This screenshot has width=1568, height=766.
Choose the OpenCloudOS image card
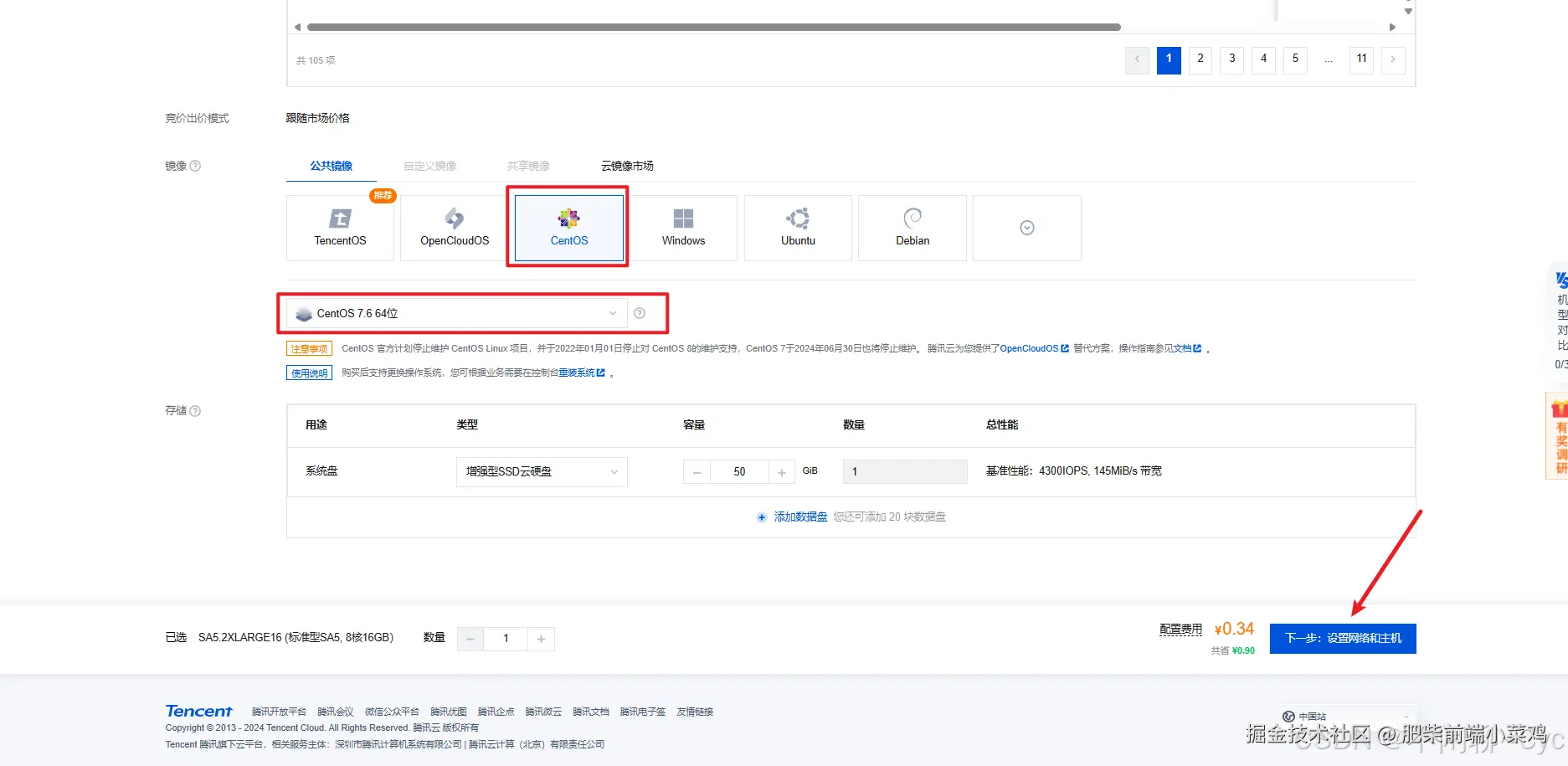coord(455,228)
